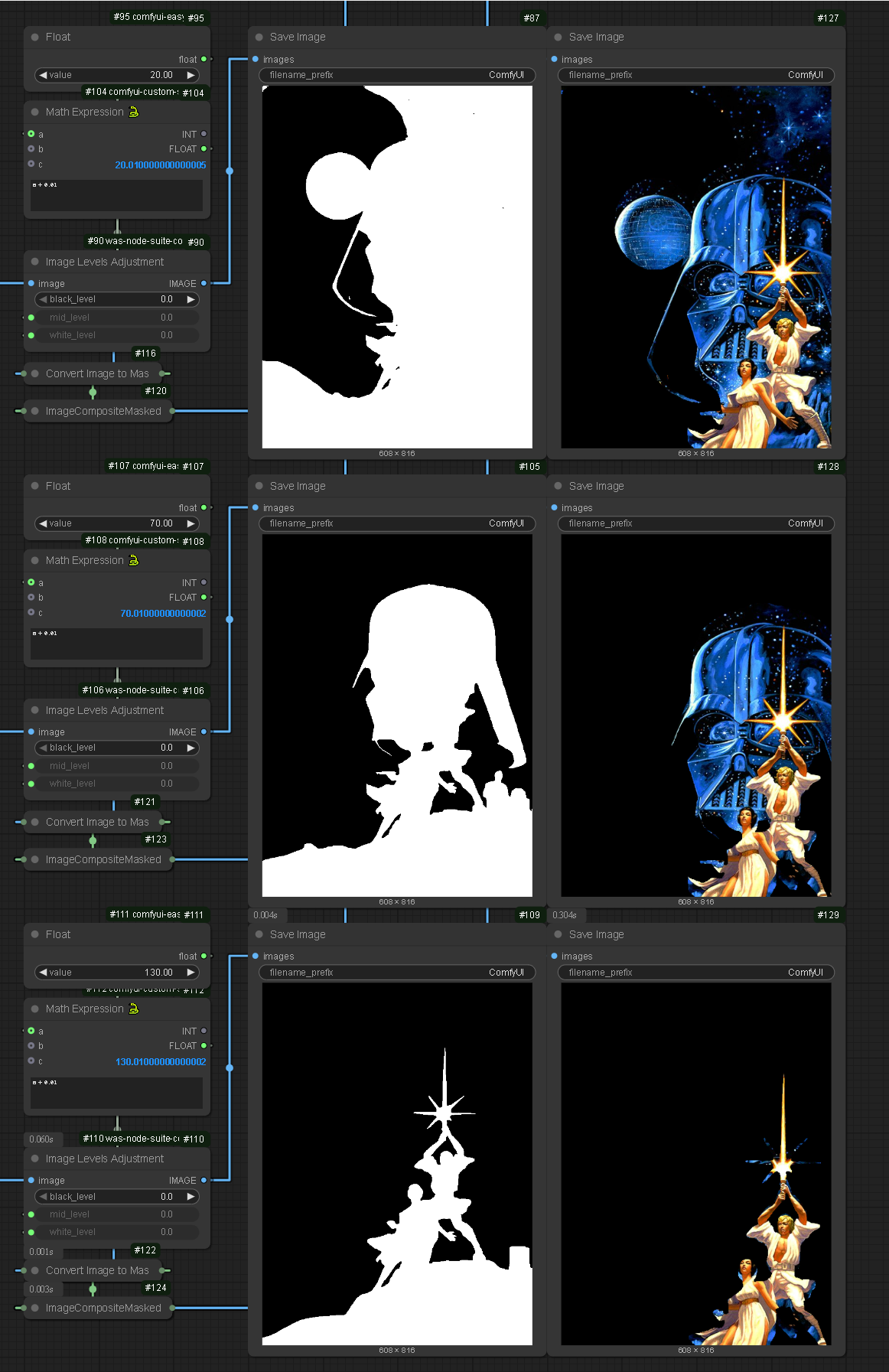Click the filename_prefix field in Save Image #87
889x1372 pixels.
(x=397, y=75)
